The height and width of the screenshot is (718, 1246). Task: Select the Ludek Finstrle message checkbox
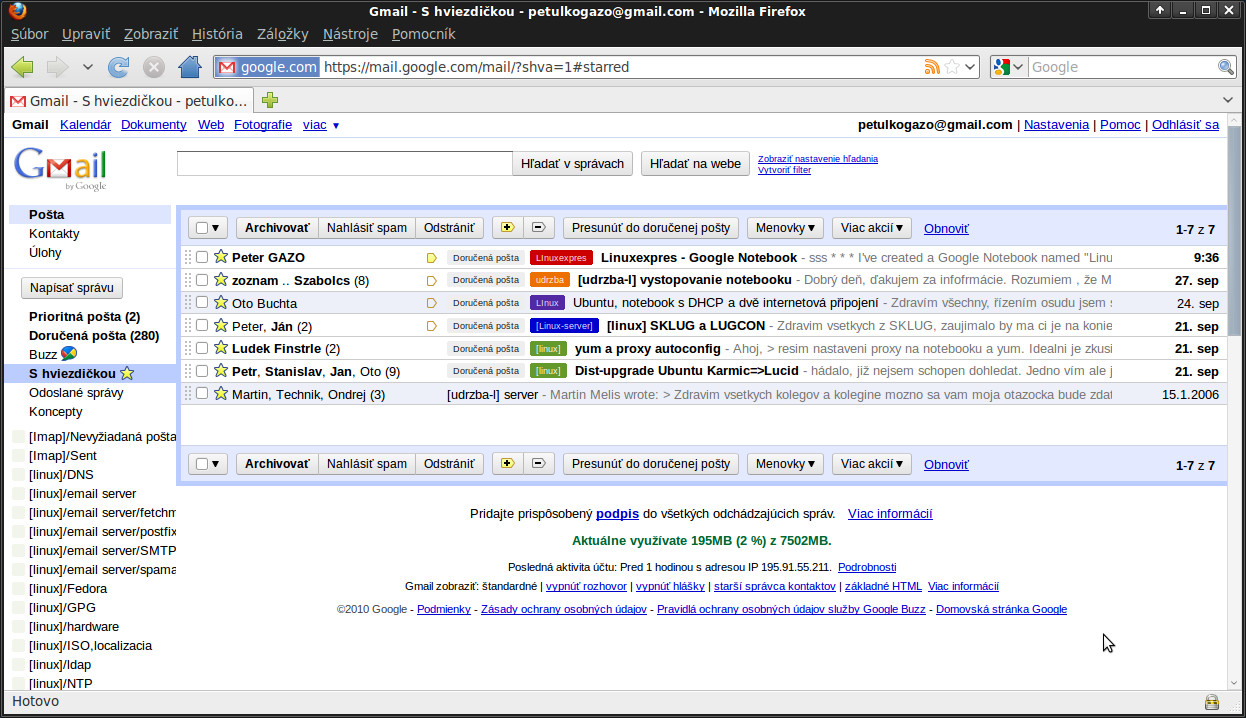202,348
